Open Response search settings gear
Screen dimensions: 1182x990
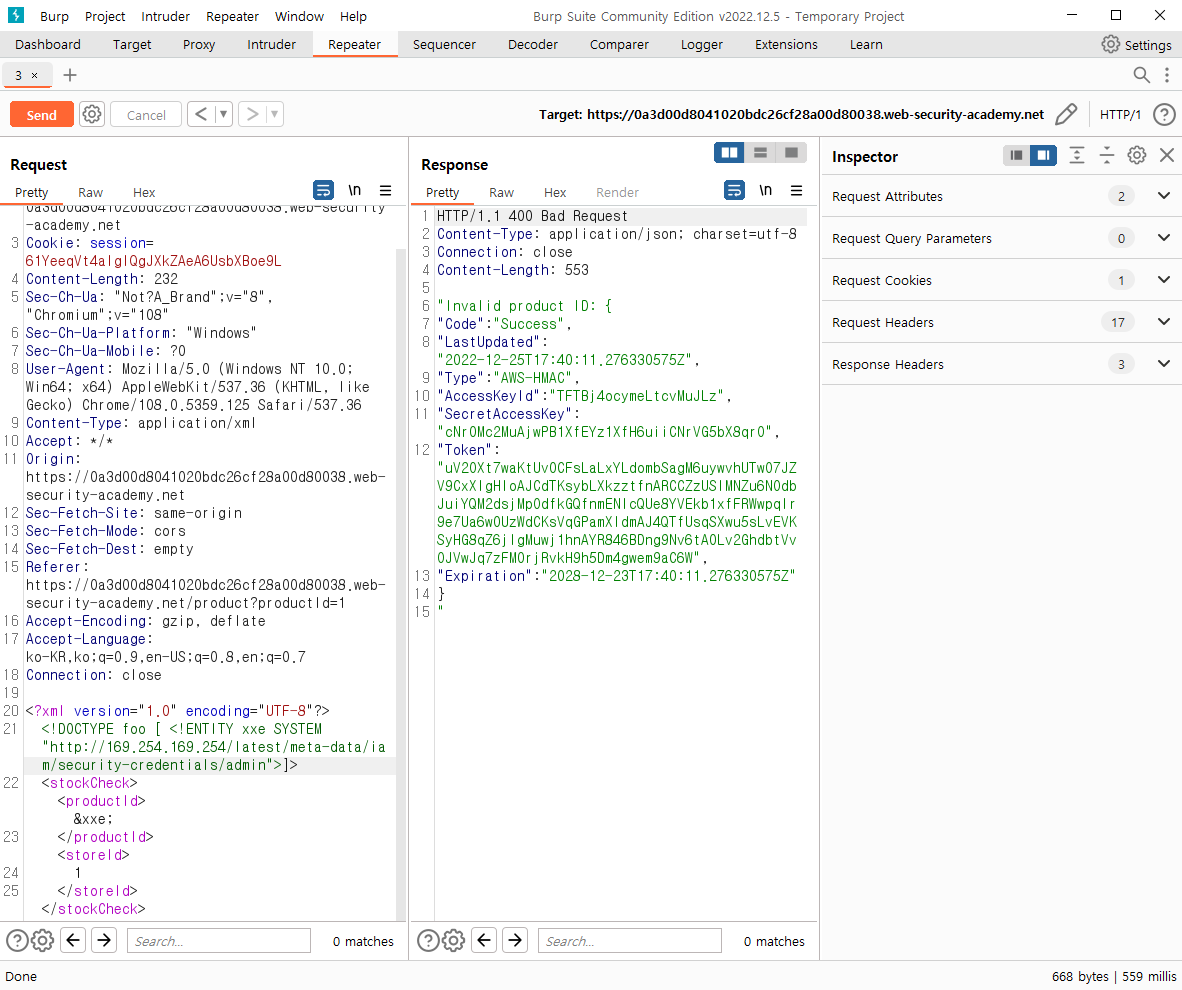point(454,940)
